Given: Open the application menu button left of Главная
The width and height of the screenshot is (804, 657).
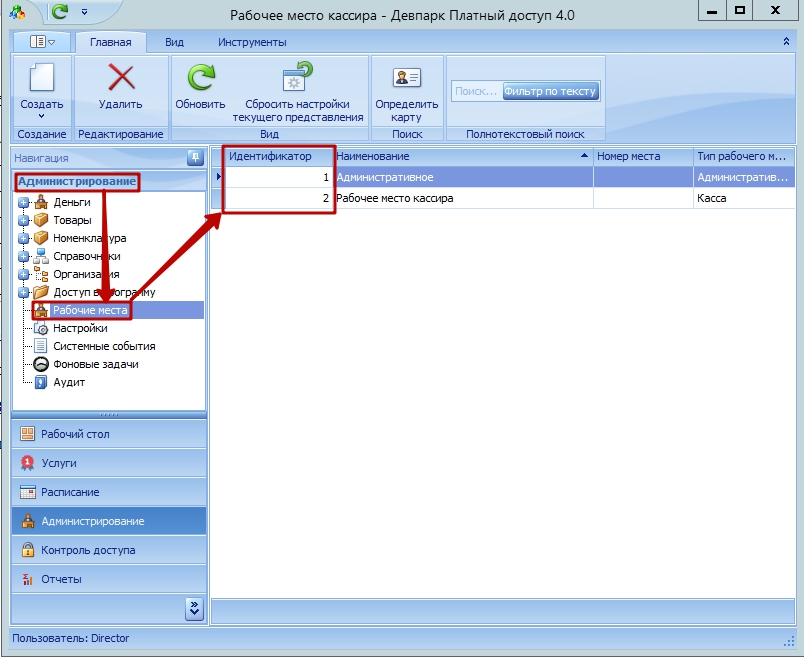Looking at the screenshot, I should 42,42.
